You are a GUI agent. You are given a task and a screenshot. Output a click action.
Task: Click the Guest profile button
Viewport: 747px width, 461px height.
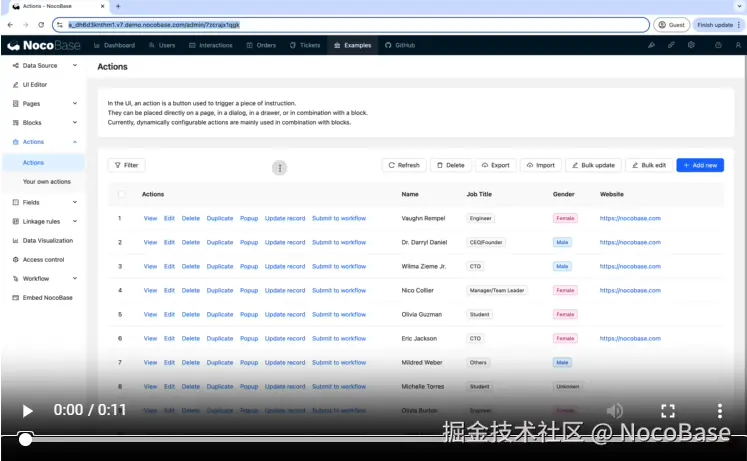[671, 25]
